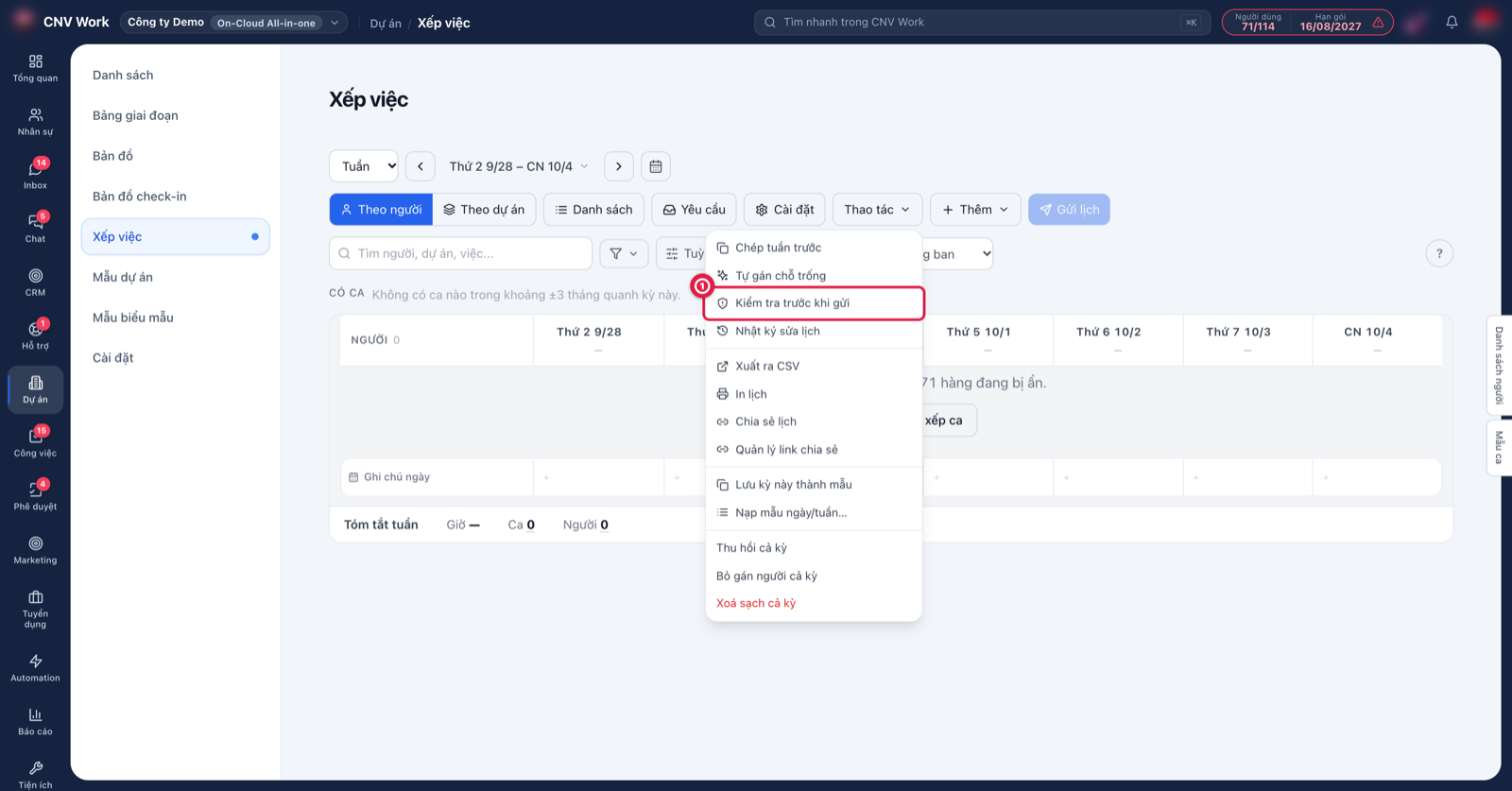This screenshot has width=1512, height=791.
Task: Open Công việc tasks icon
Action: pyautogui.click(x=35, y=442)
